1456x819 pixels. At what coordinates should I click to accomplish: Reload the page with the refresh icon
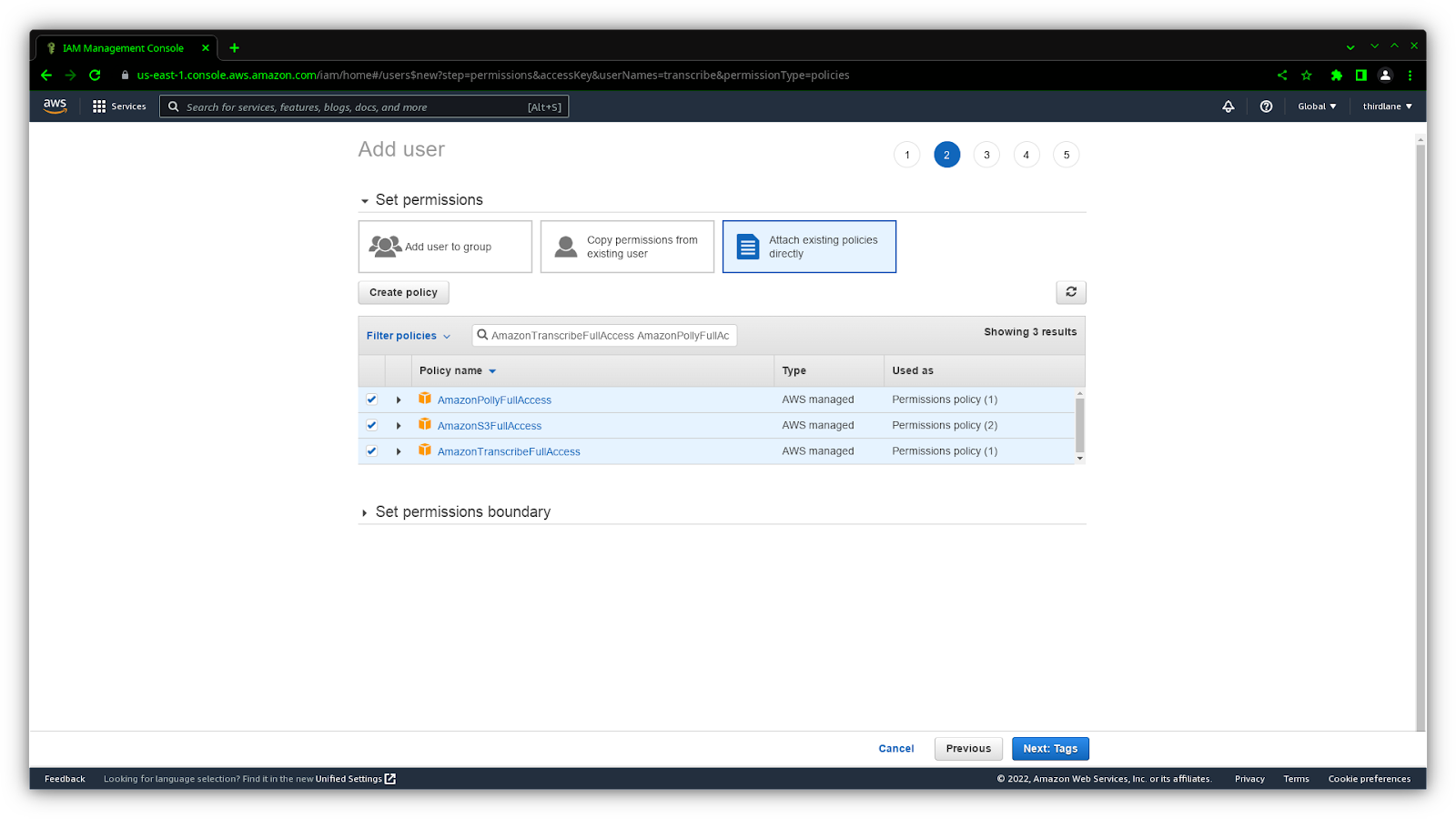(95, 76)
